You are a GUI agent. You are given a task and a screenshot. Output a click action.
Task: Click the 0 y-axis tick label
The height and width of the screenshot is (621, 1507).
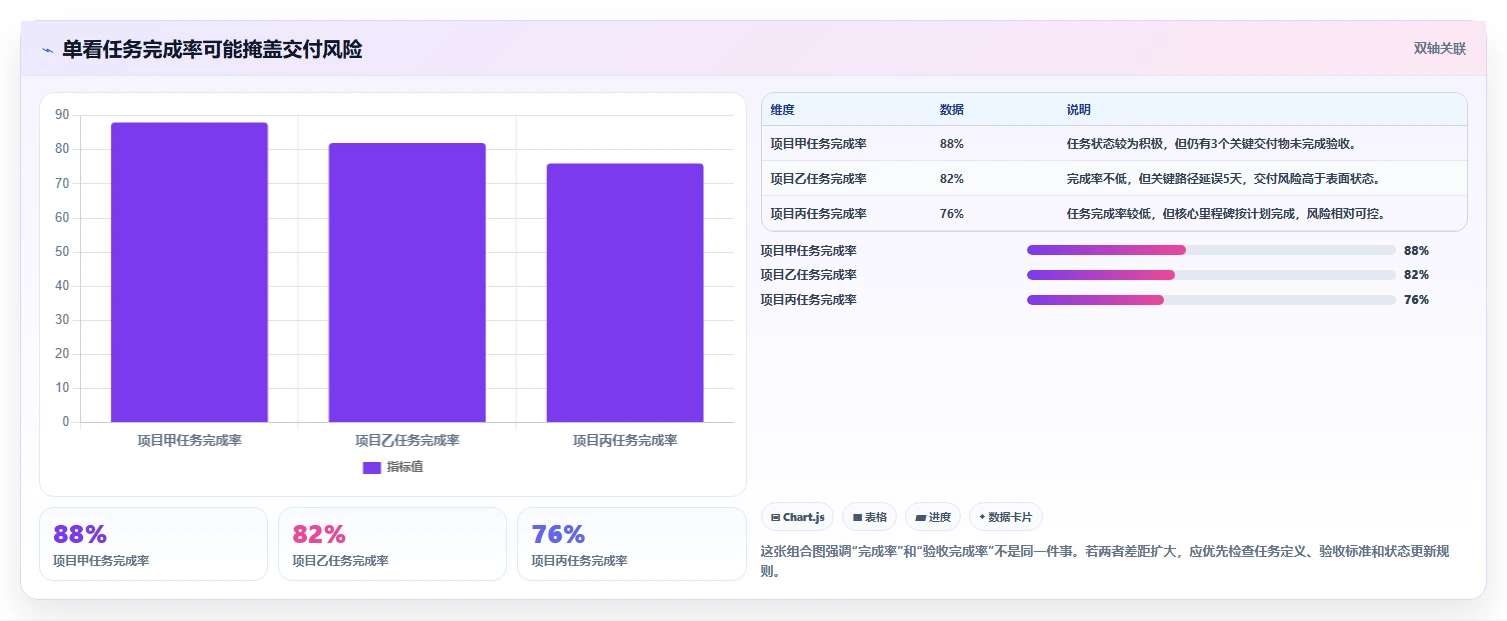click(x=66, y=422)
